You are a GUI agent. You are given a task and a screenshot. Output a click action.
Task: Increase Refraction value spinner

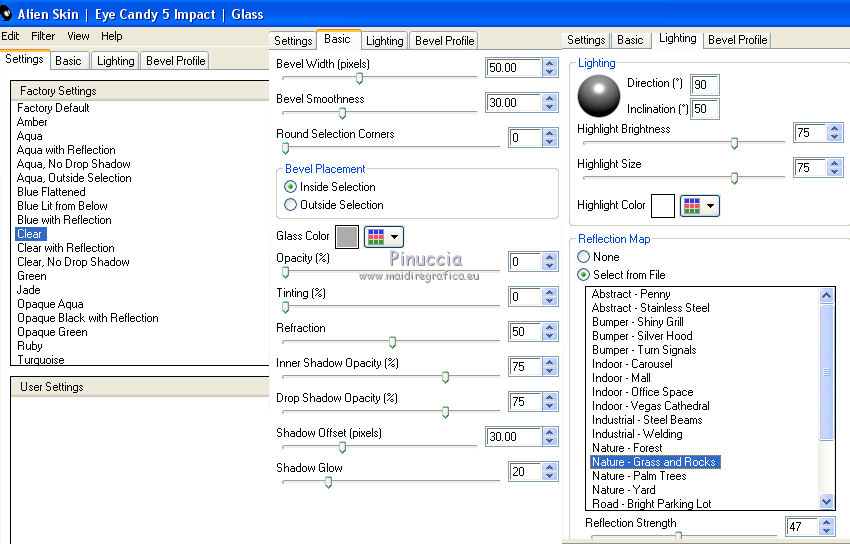click(550, 327)
